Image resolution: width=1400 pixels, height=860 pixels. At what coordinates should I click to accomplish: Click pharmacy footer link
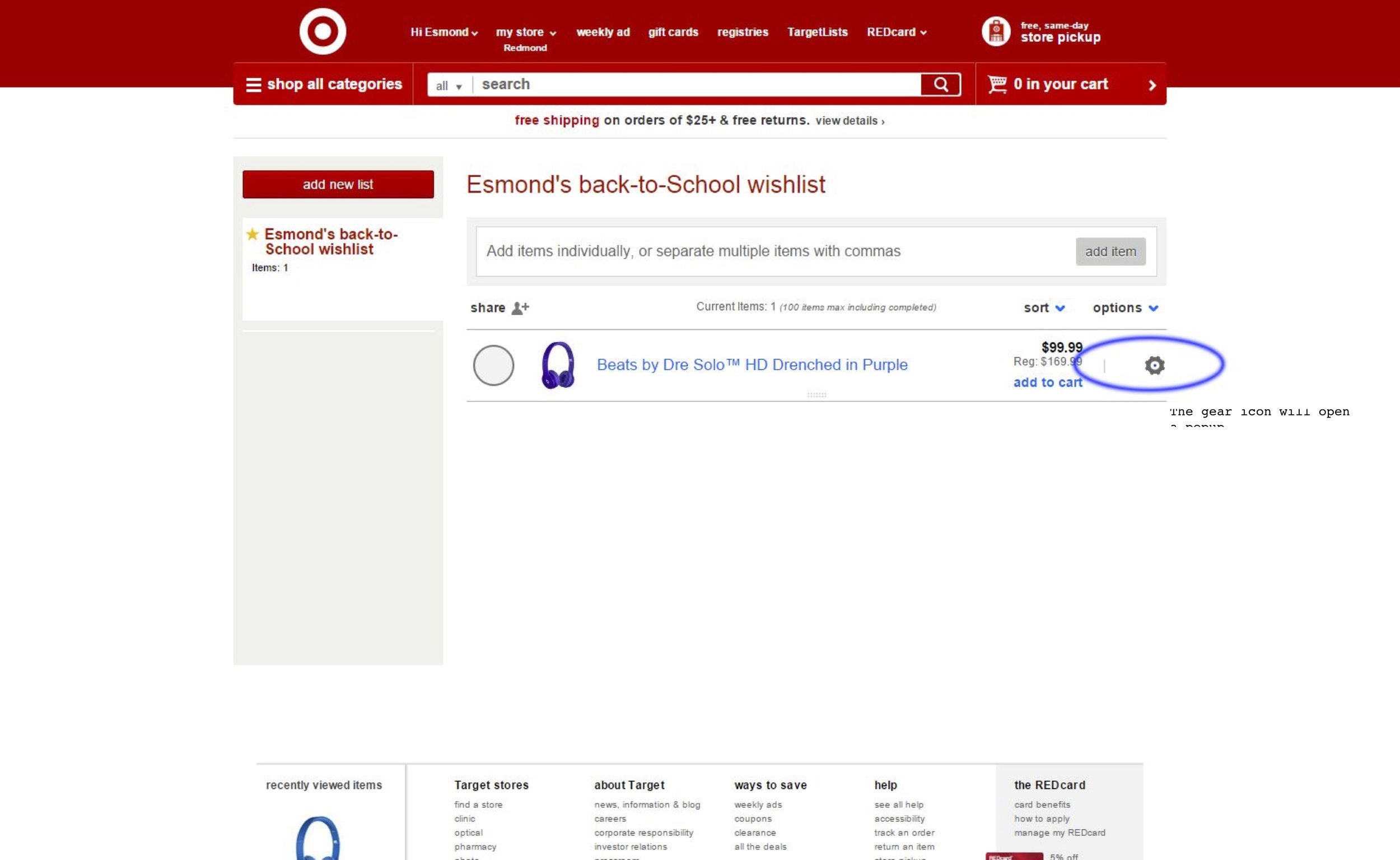475,847
